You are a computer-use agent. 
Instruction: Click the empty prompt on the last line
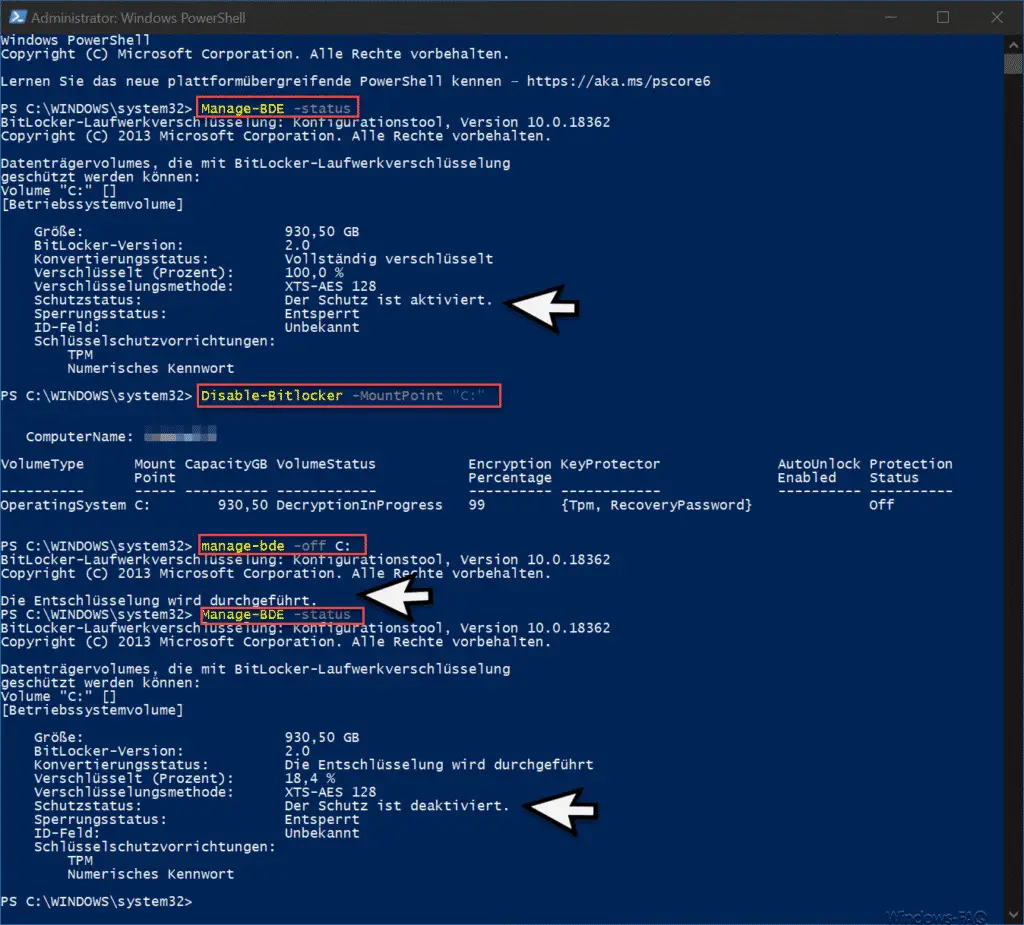click(x=97, y=901)
